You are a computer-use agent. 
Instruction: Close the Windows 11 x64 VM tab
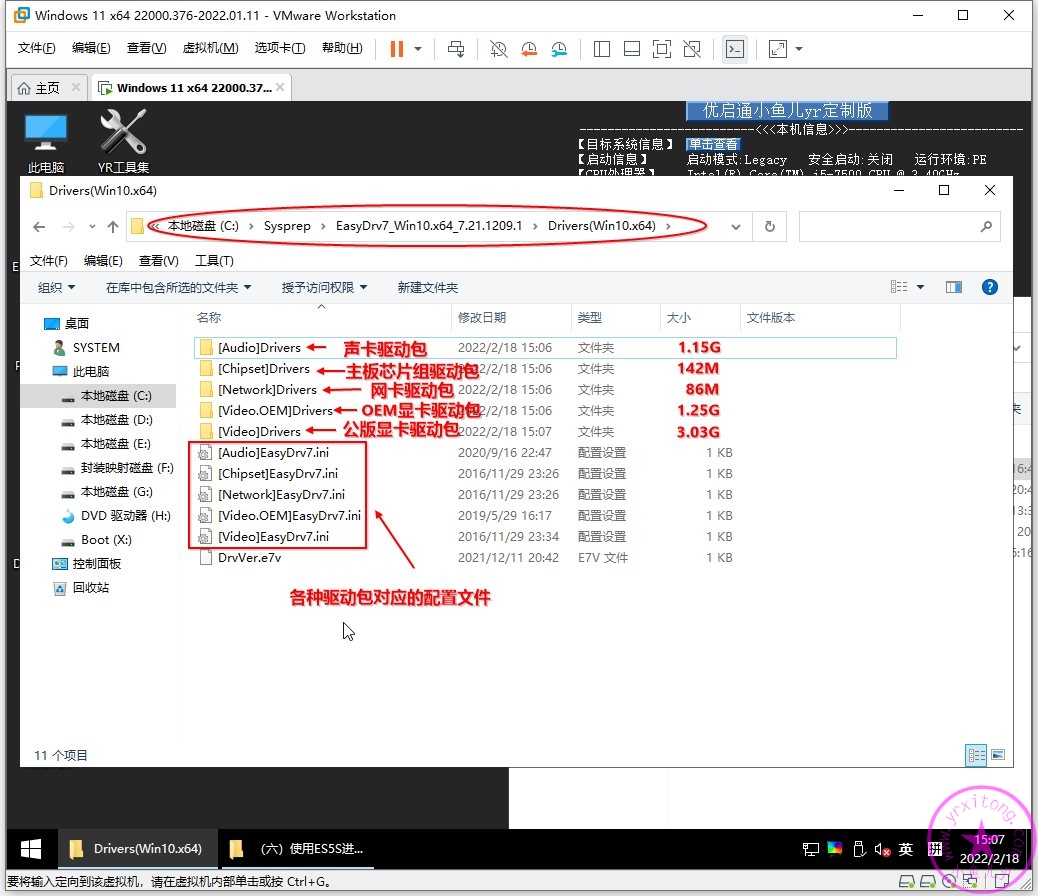[x=281, y=87]
